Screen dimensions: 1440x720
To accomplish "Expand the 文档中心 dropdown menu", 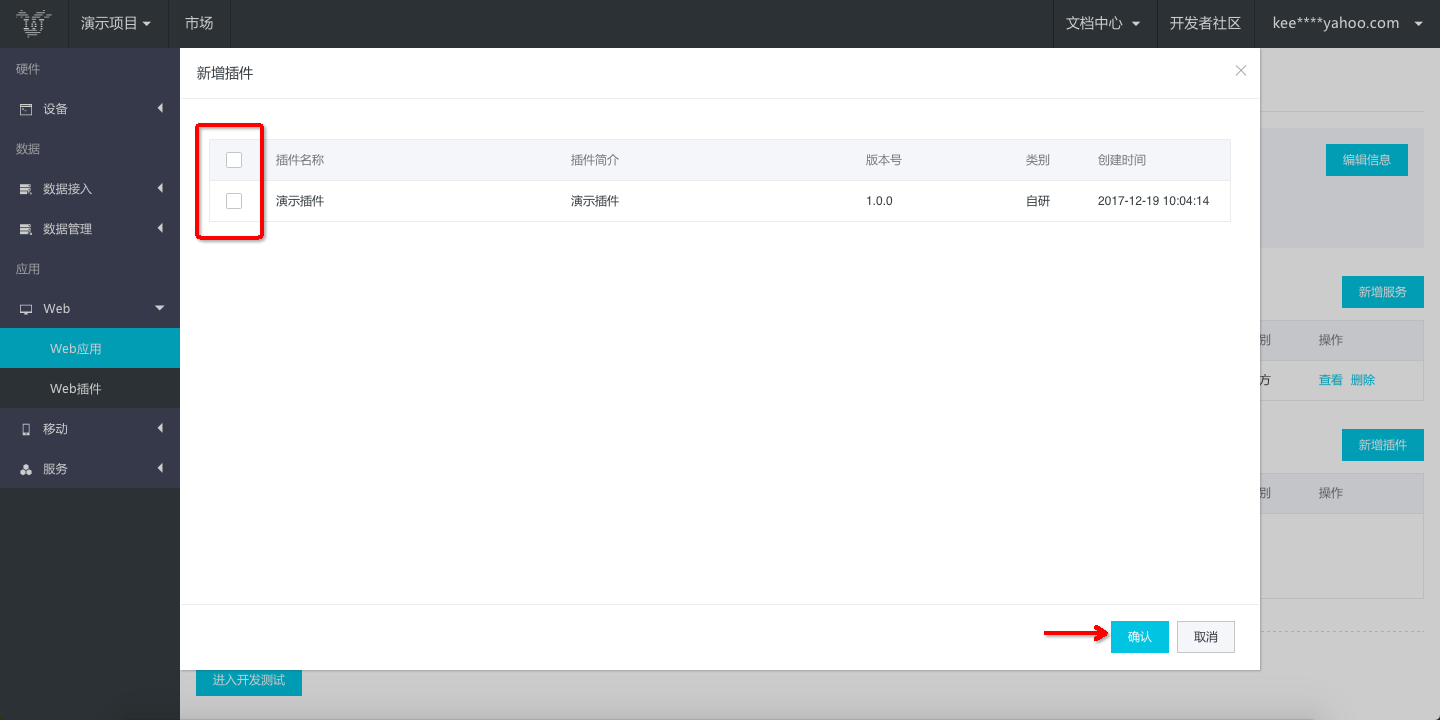I will click(x=1103, y=23).
